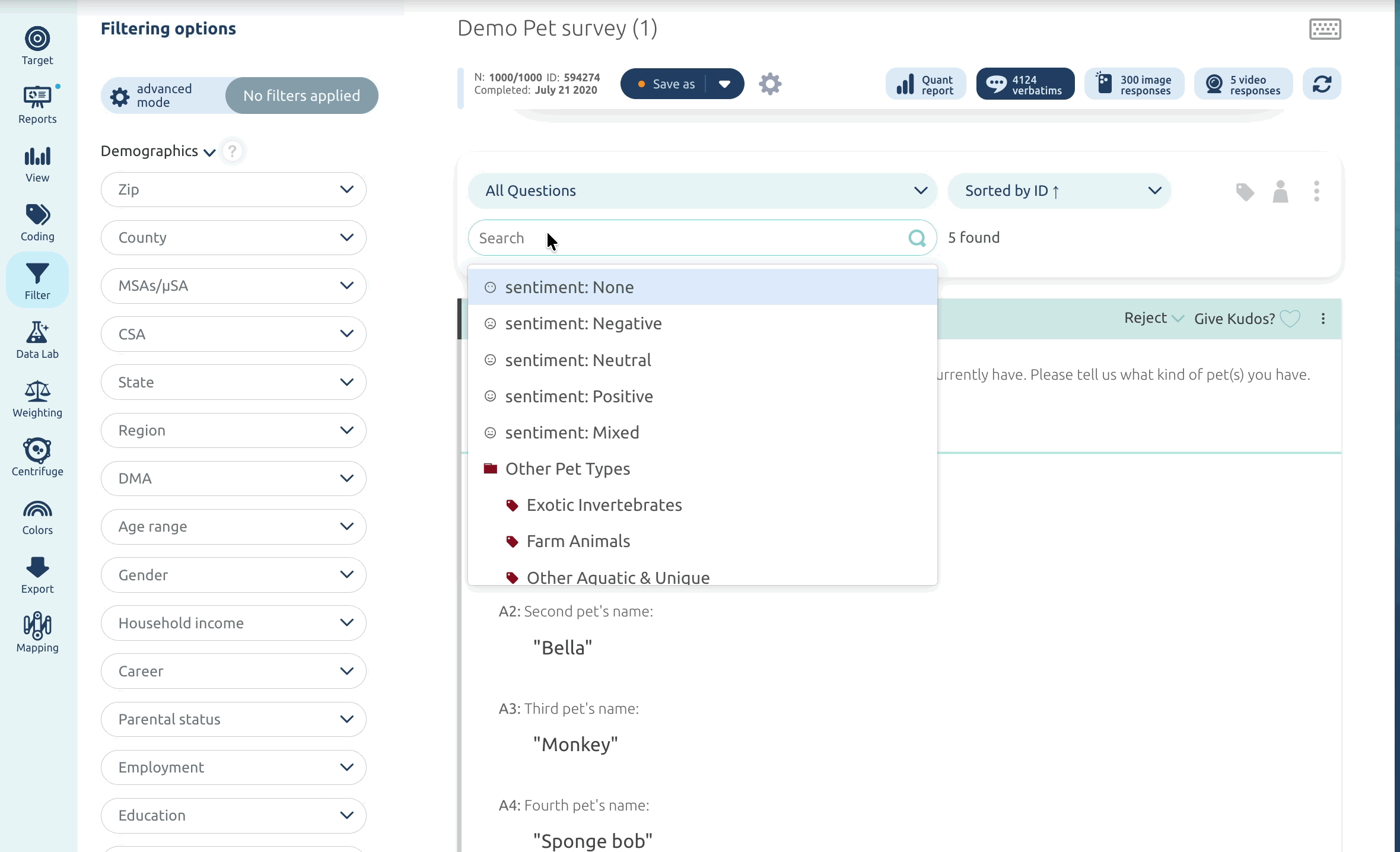
Task: Open the Weighting tool
Action: point(37,399)
